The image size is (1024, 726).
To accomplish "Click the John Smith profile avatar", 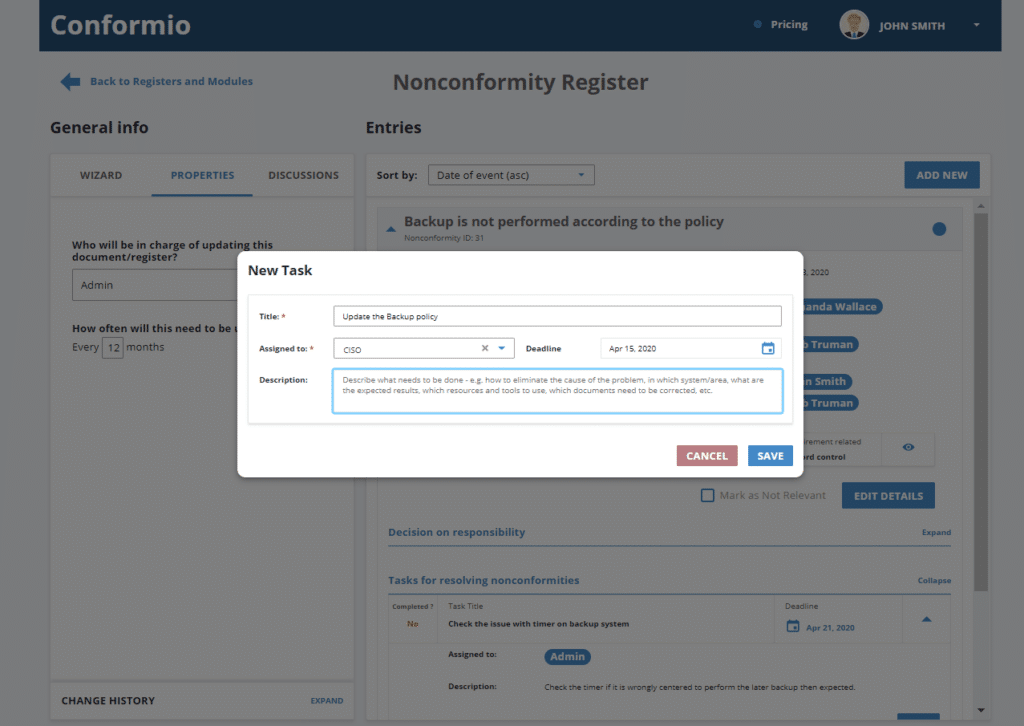I will [854, 24].
